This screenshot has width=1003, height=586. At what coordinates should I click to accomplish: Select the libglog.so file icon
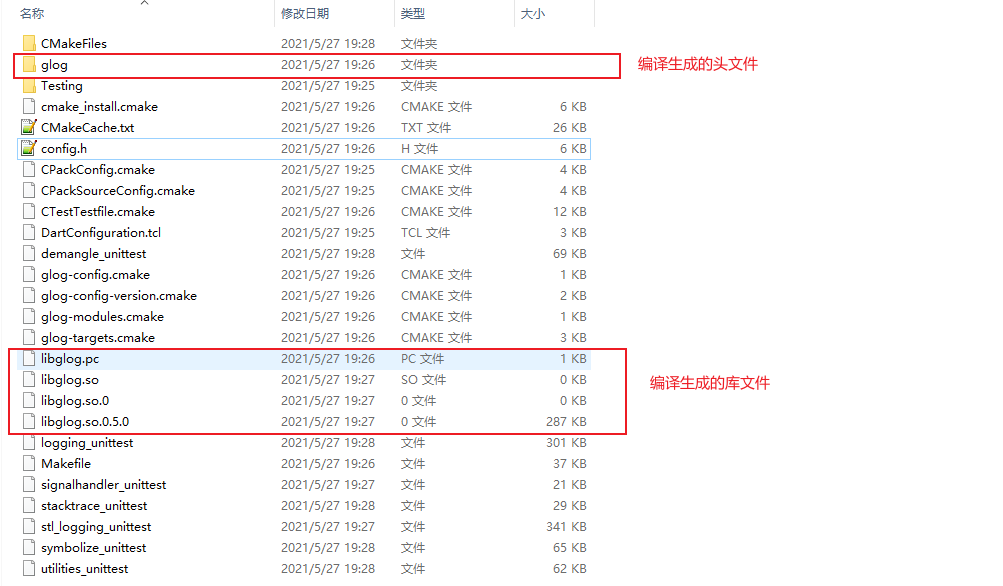click(27, 379)
